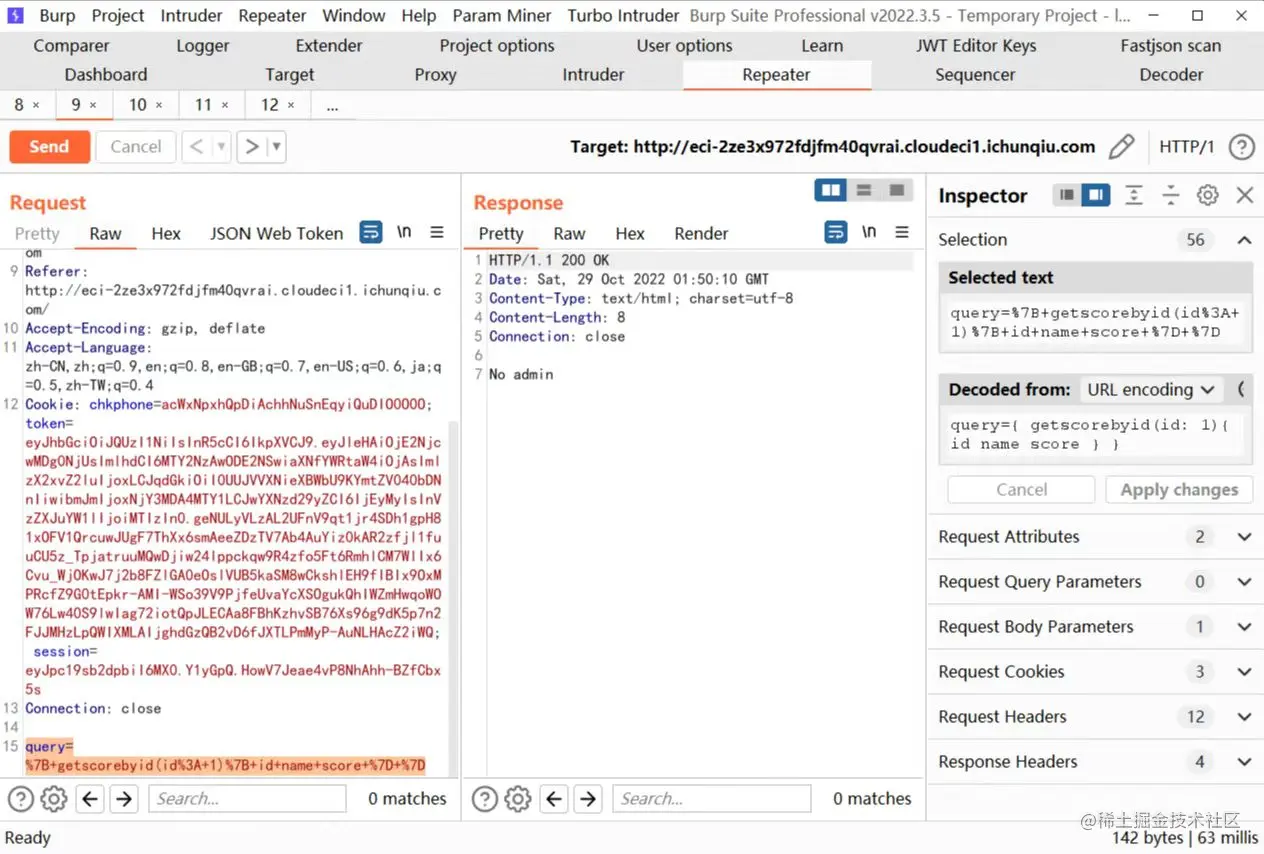Select combined tabbed layout view
Viewport: 1264px width, 854px height.
tap(897, 190)
